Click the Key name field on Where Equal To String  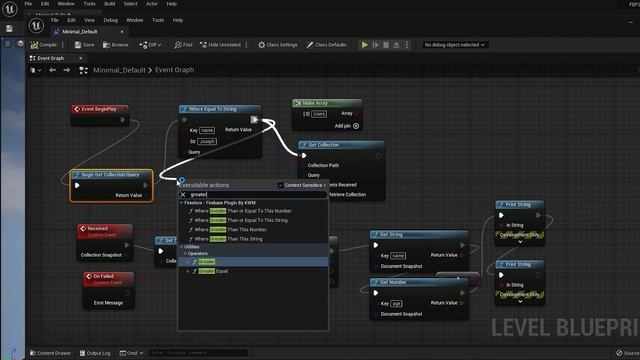point(207,131)
